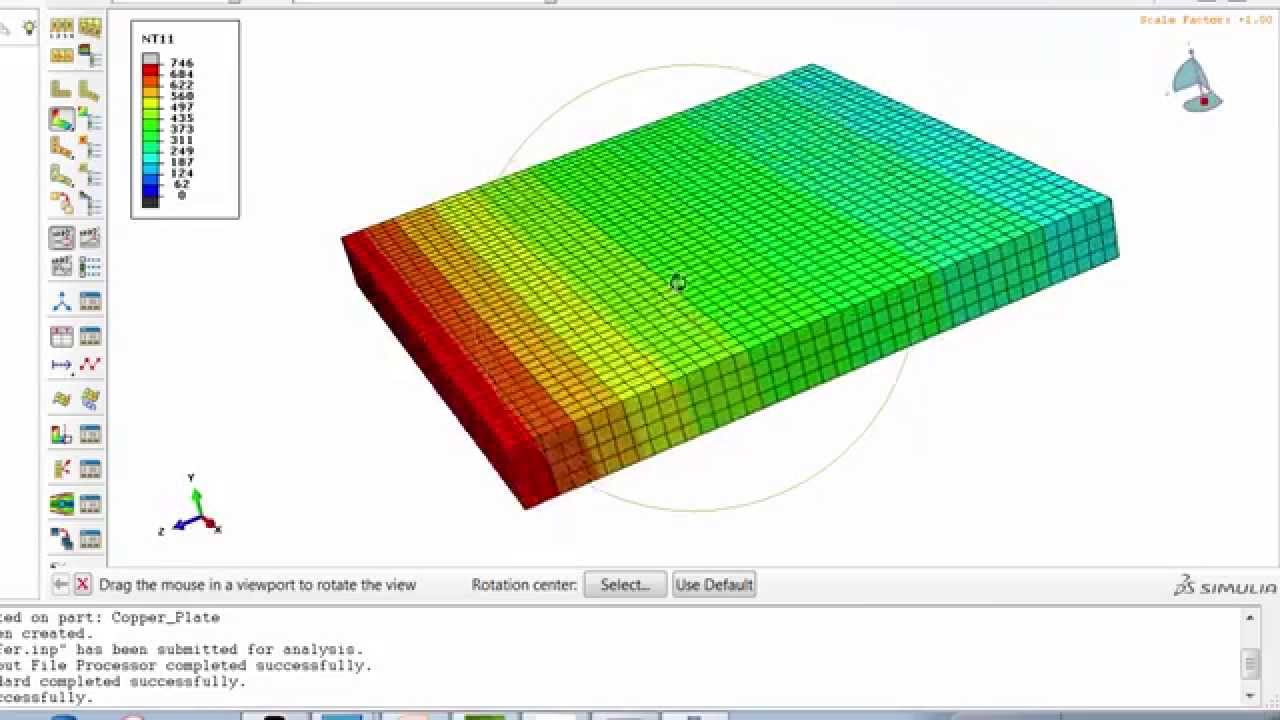This screenshot has height=720, width=1280.
Task: Plot the undeformed shape
Action: (x=62, y=90)
